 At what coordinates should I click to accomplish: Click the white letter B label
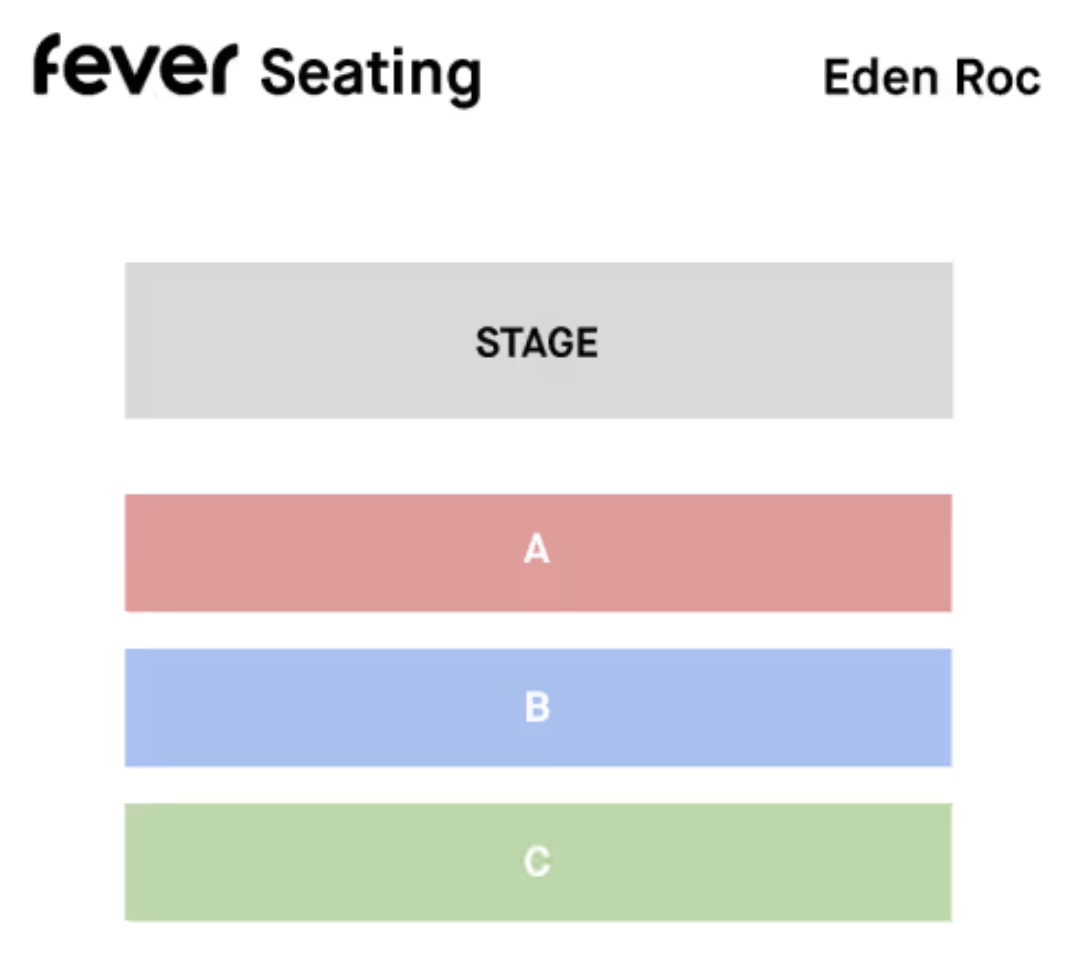pyautogui.click(x=537, y=707)
